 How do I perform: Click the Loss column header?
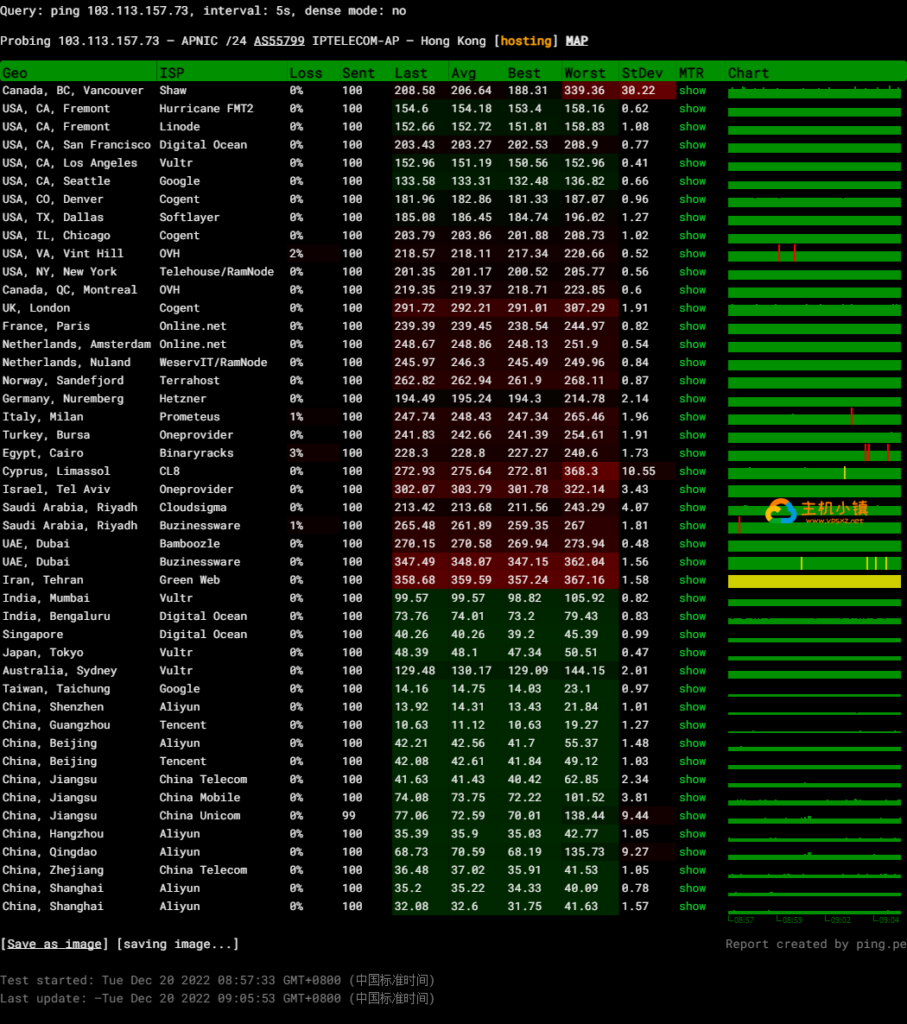click(x=306, y=73)
